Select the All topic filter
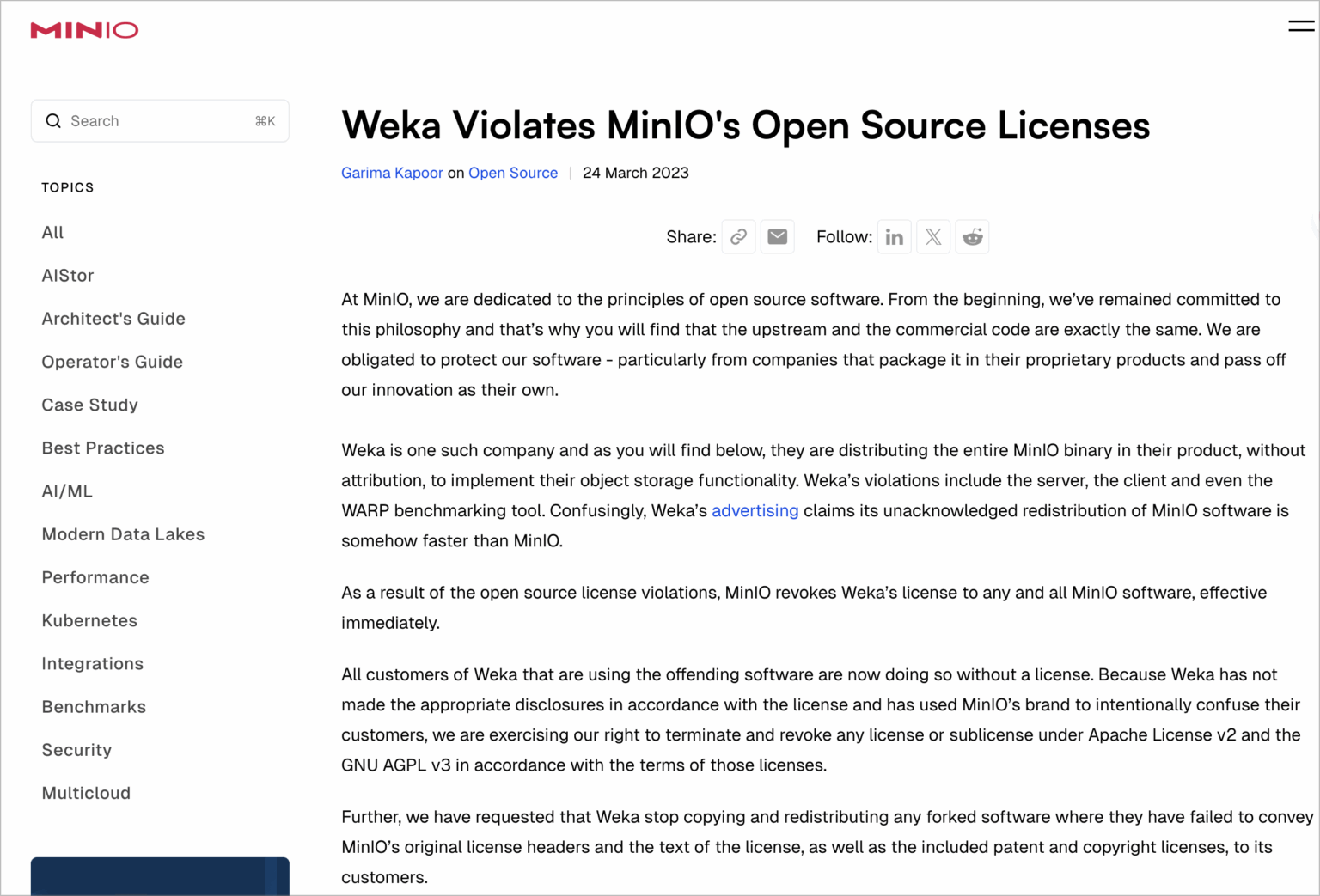The image size is (1320, 896). point(52,232)
